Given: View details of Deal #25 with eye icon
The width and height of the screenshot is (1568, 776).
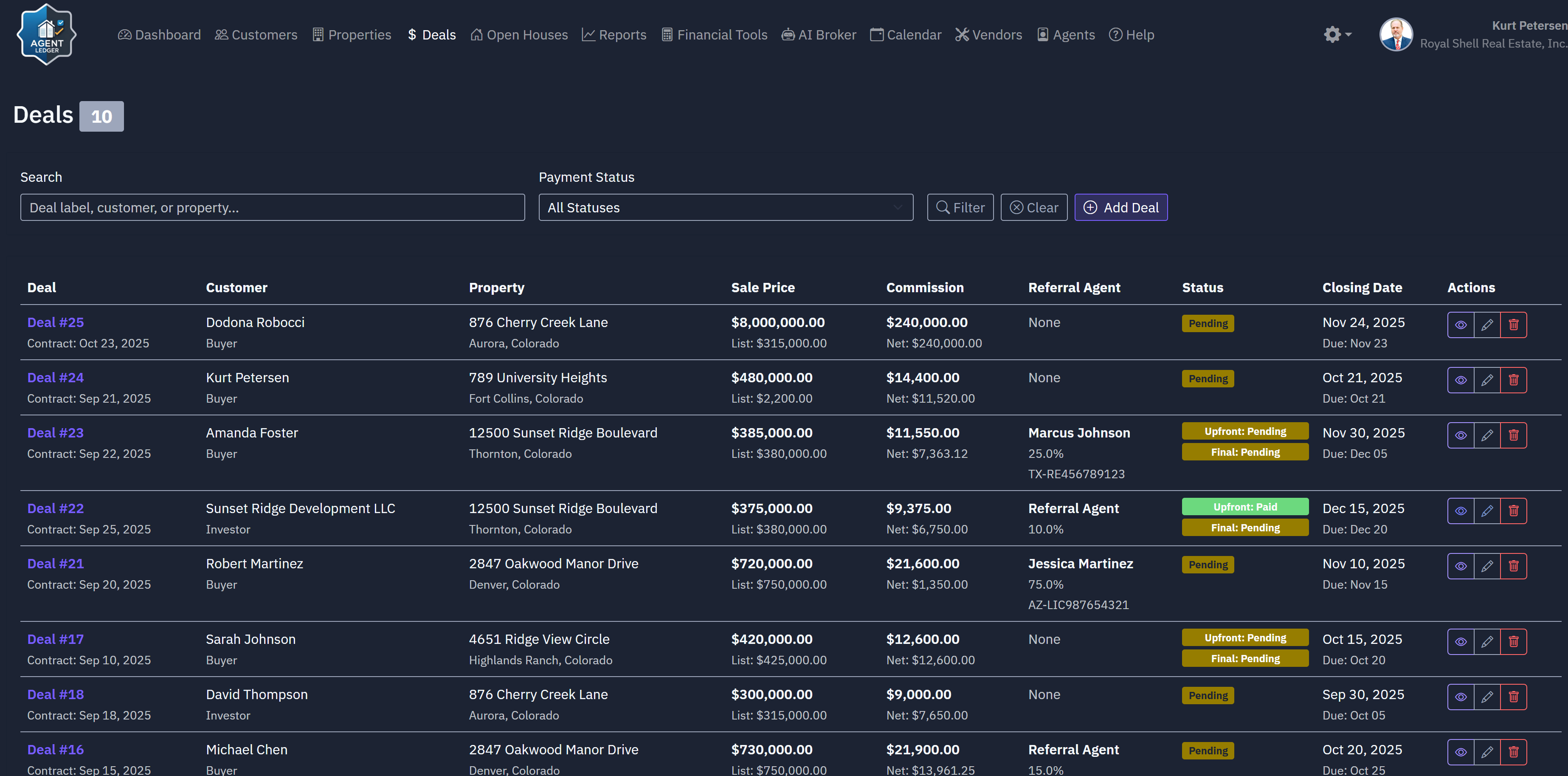Looking at the screenshot, I should click(1461, 325).
